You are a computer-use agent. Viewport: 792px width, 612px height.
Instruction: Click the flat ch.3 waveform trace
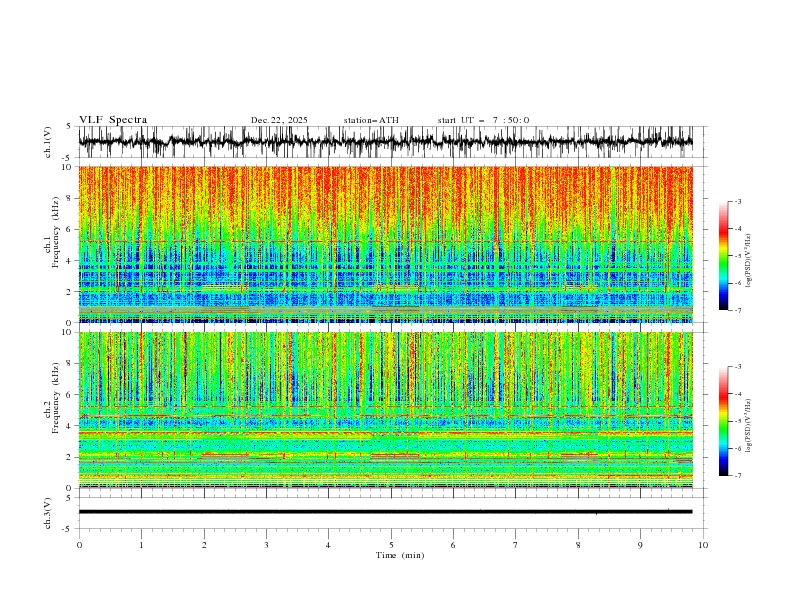[385, 512]
